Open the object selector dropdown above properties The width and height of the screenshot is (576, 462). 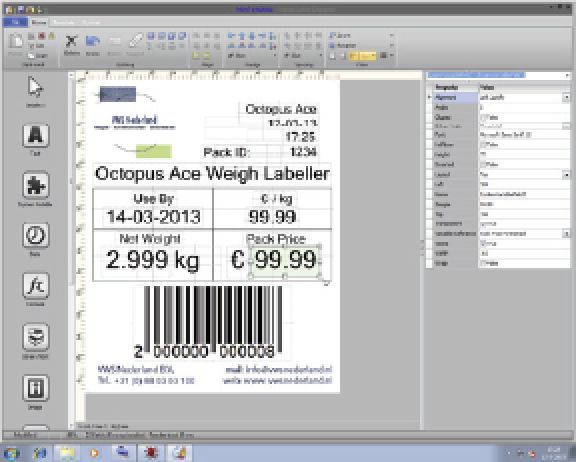point(568,75)
